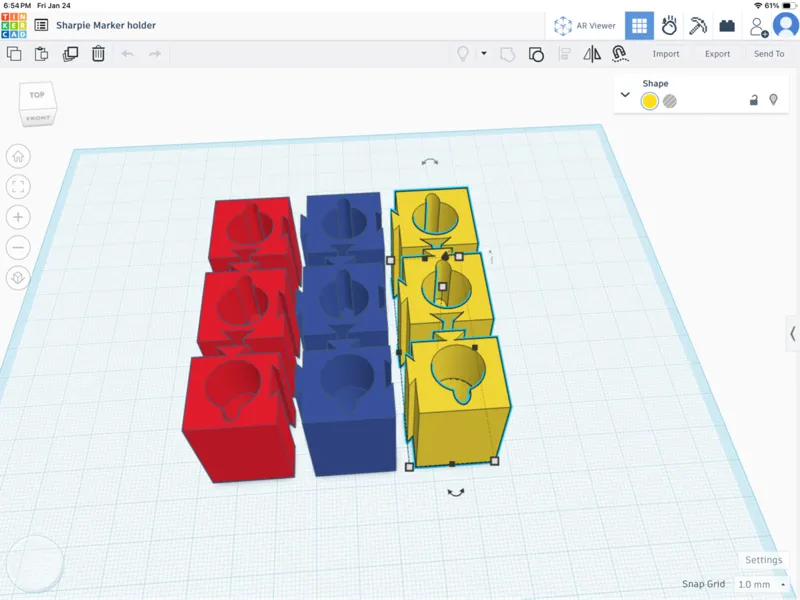Open the Snap Grid dropdown

(x=760, y=584)
